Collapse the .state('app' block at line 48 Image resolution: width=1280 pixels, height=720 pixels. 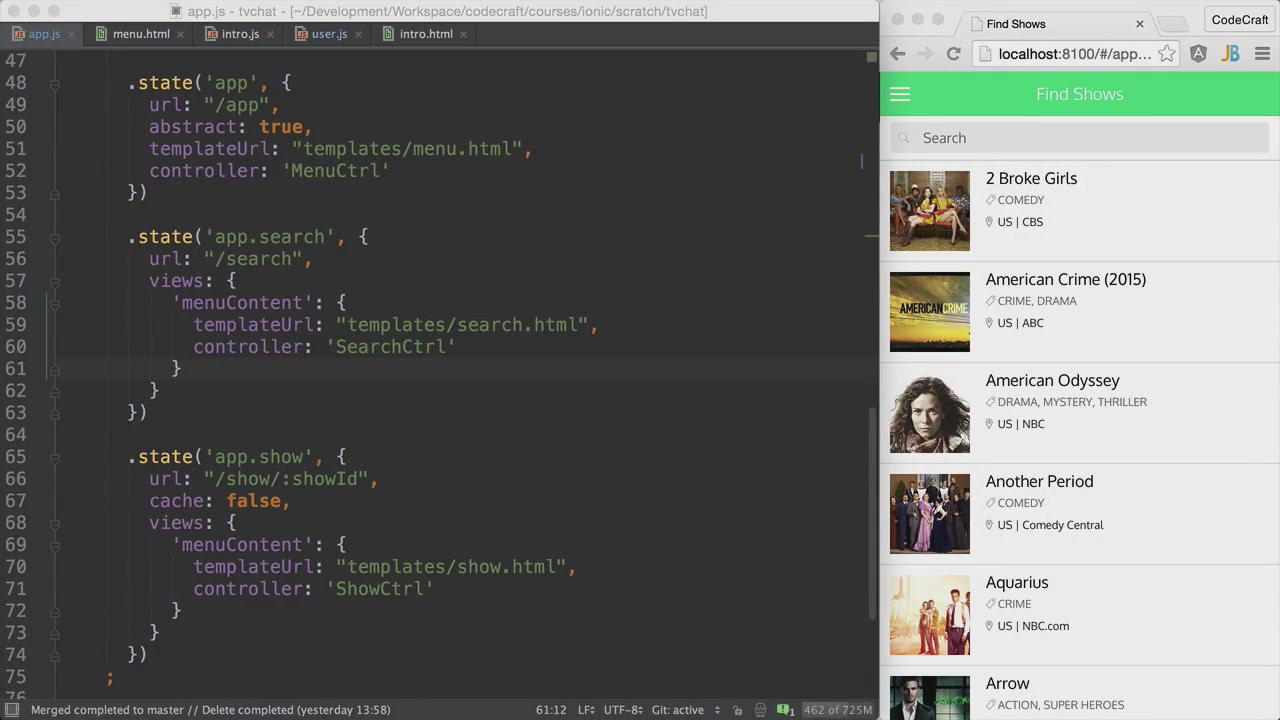tap(55, 83)
